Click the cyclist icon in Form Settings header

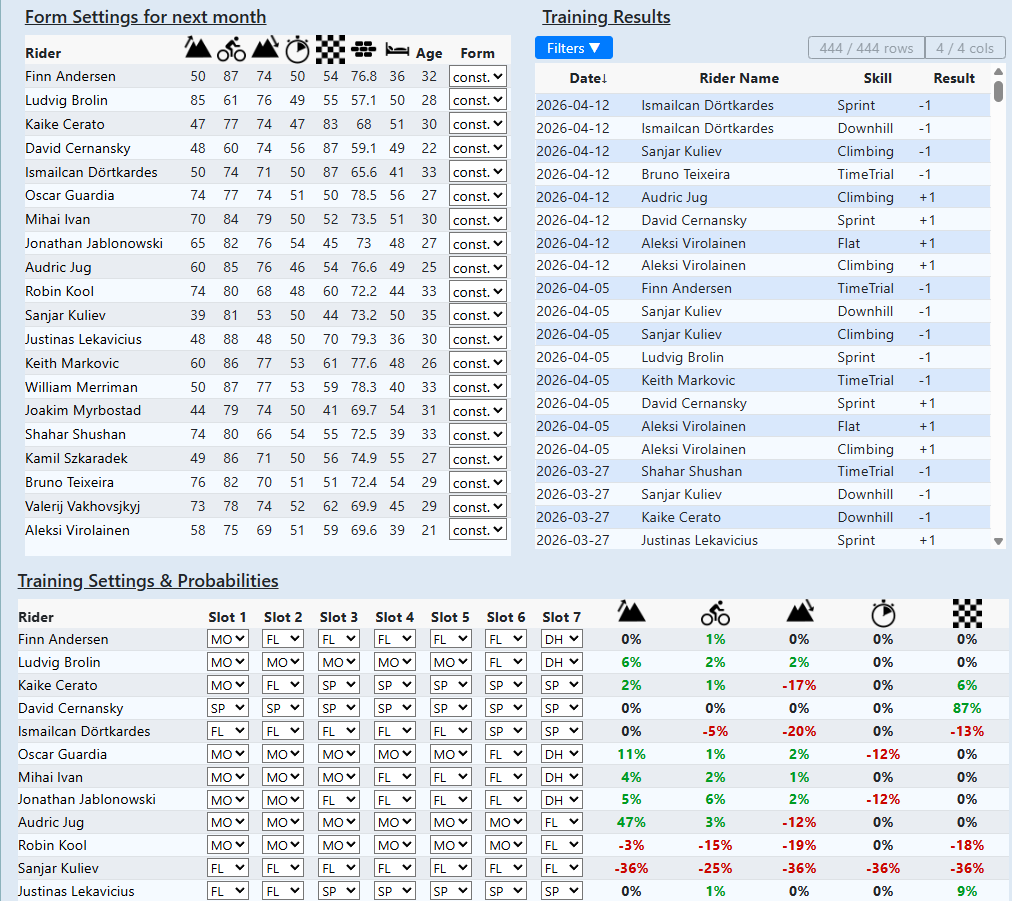[231, 48]
